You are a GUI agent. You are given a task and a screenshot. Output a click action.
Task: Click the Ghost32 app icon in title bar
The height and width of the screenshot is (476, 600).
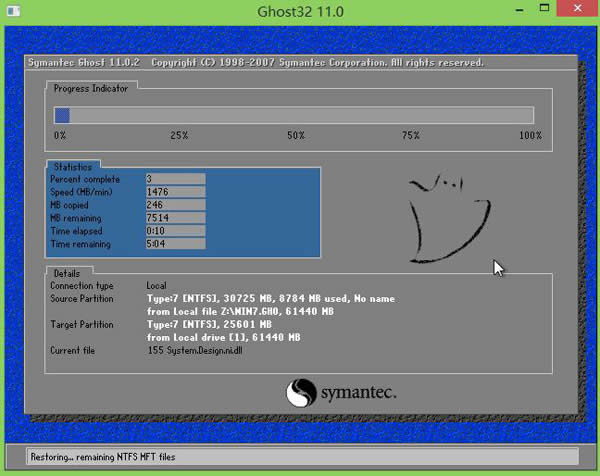point(12,14)
